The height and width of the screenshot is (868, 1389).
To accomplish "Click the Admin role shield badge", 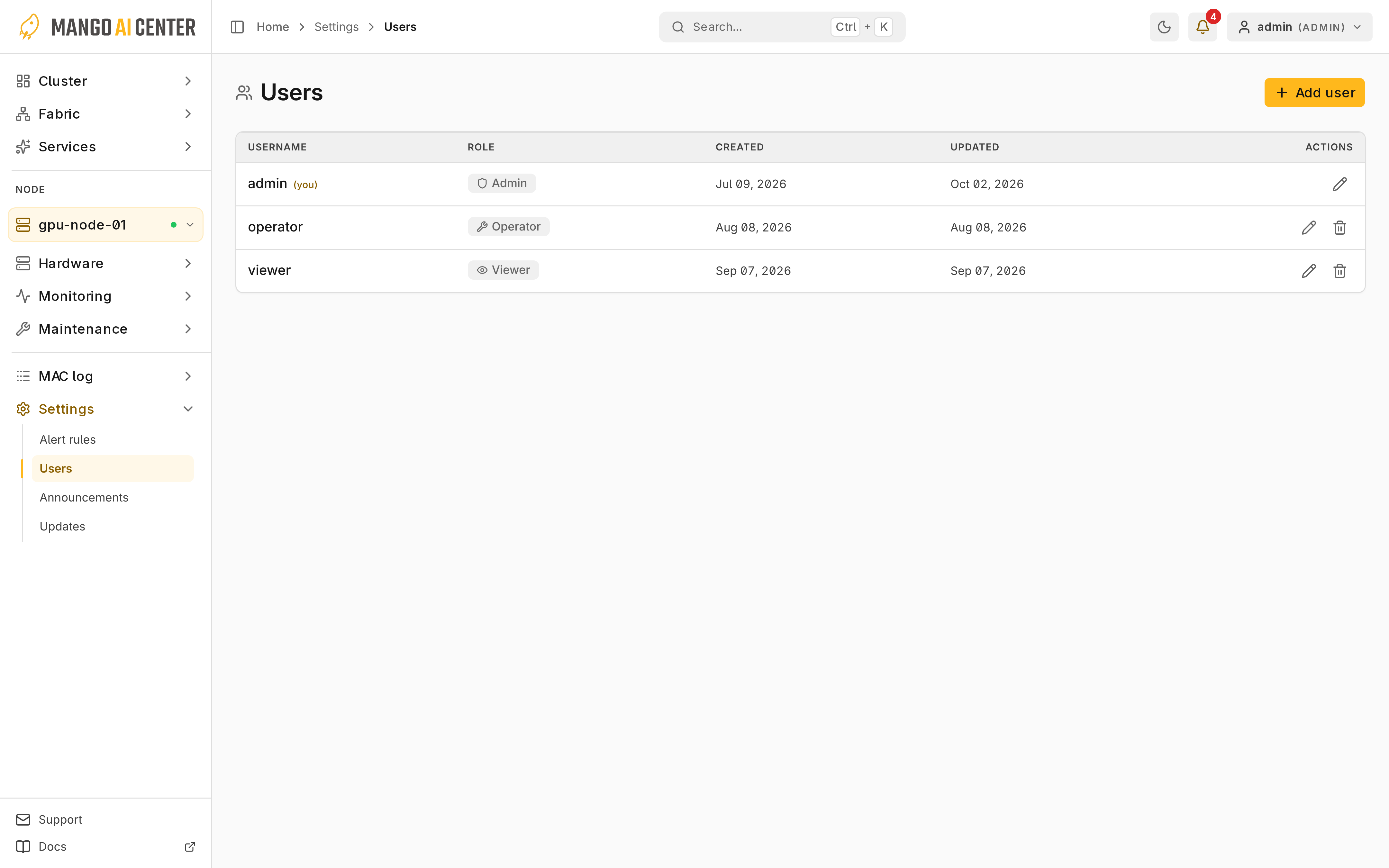I will pos(502,183).
